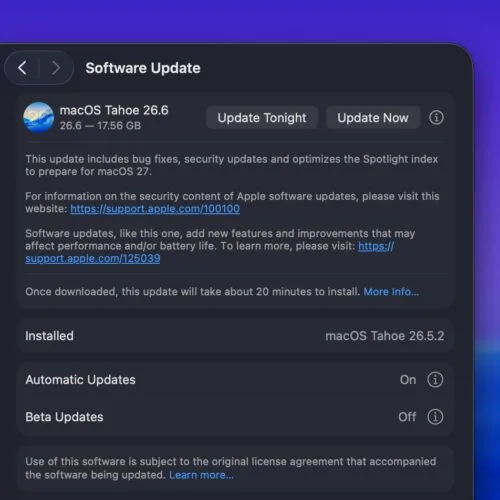This screenshot has width=500, height=500.
Task: Click the Update Now button
Action: click(373, 118)
